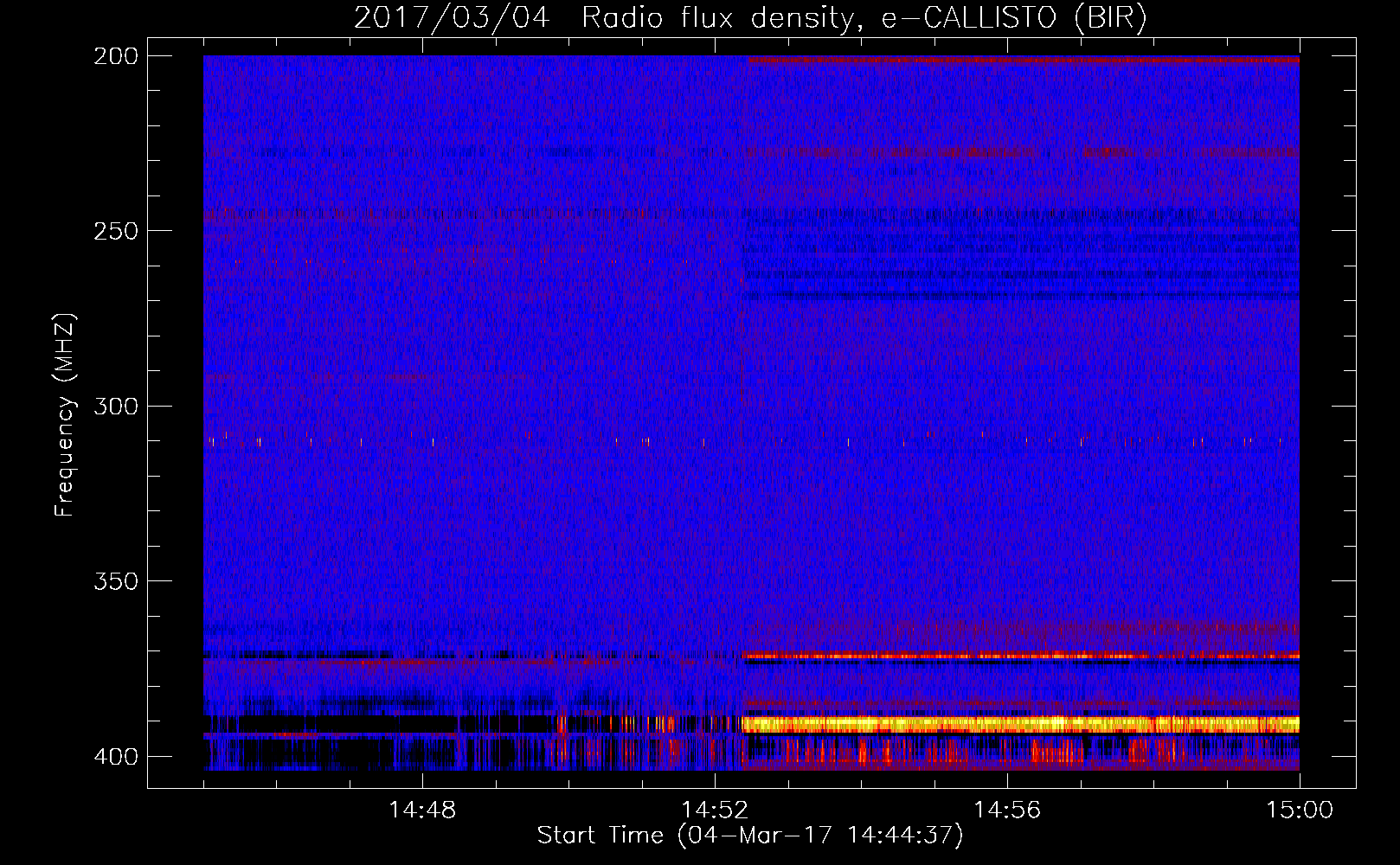
Task: Click the bright yellow emission band near 390 MHz
Action: 1021,724
